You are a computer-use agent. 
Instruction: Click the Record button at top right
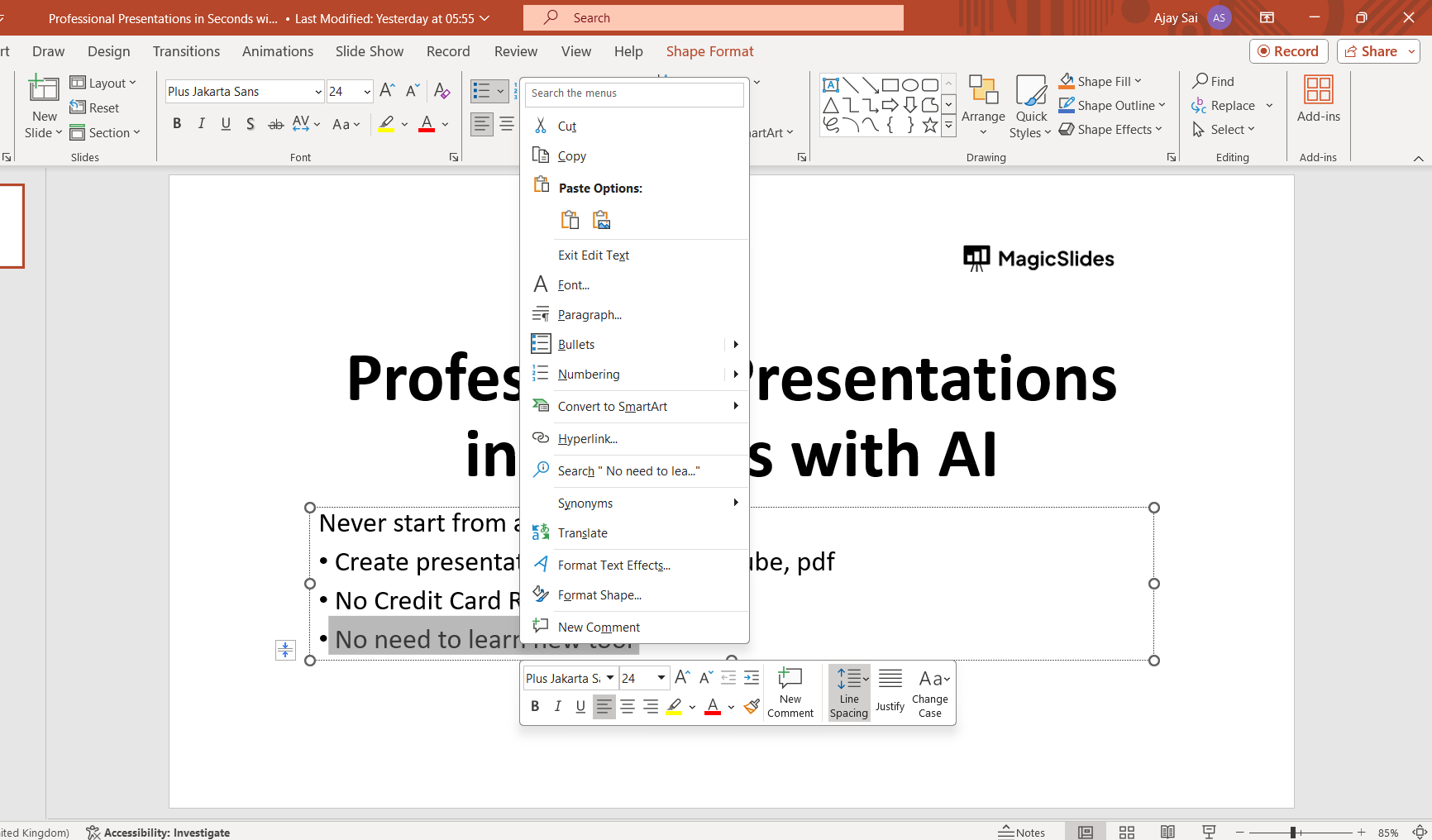[x=1288, y=51]
